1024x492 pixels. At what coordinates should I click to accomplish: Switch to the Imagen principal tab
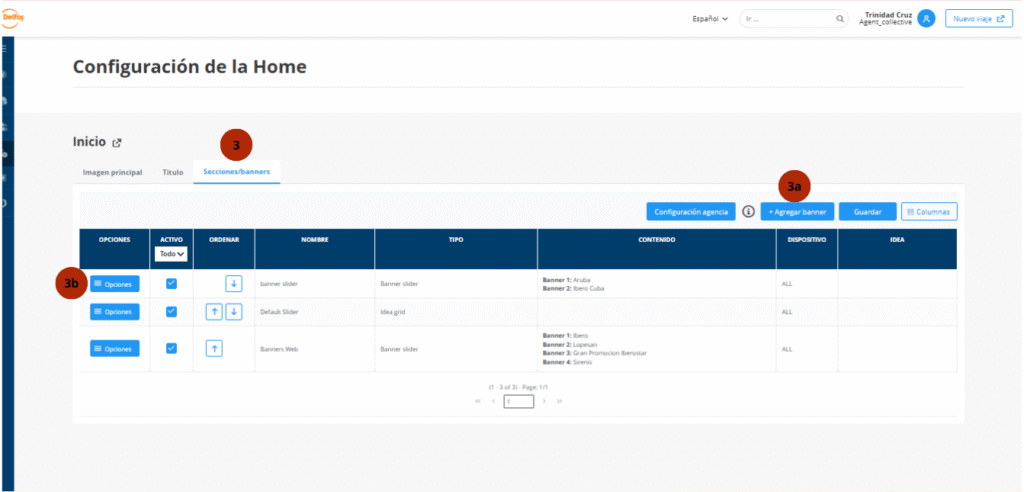112,172
